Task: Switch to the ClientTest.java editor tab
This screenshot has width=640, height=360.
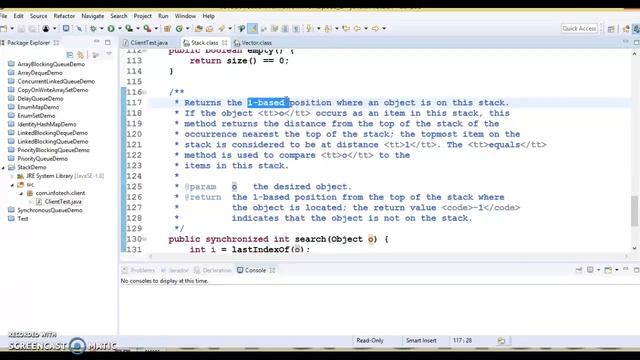Action: tap(149, 42)
